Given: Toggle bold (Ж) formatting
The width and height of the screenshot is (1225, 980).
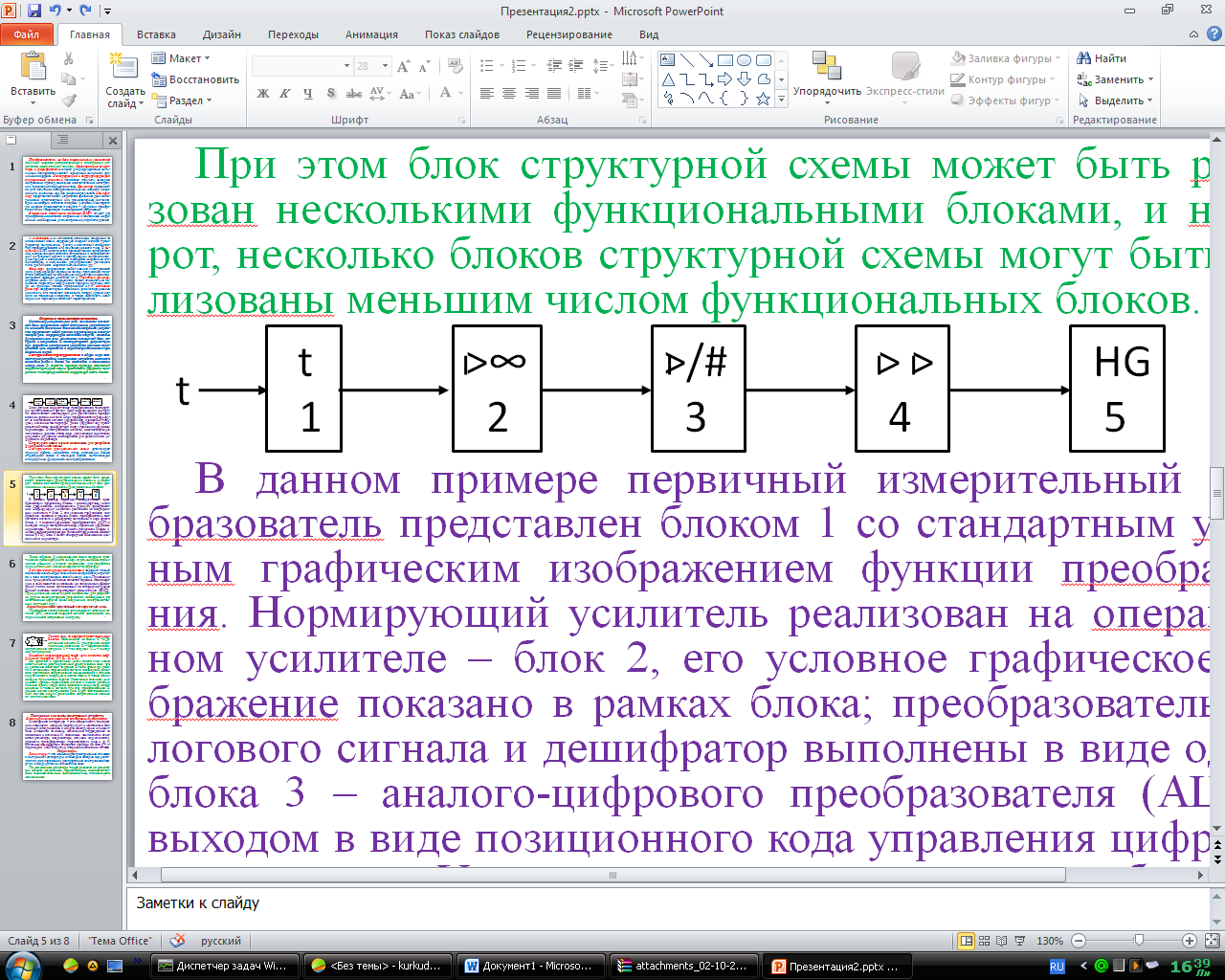Looking at the screenshot, I should coord(263,94).
